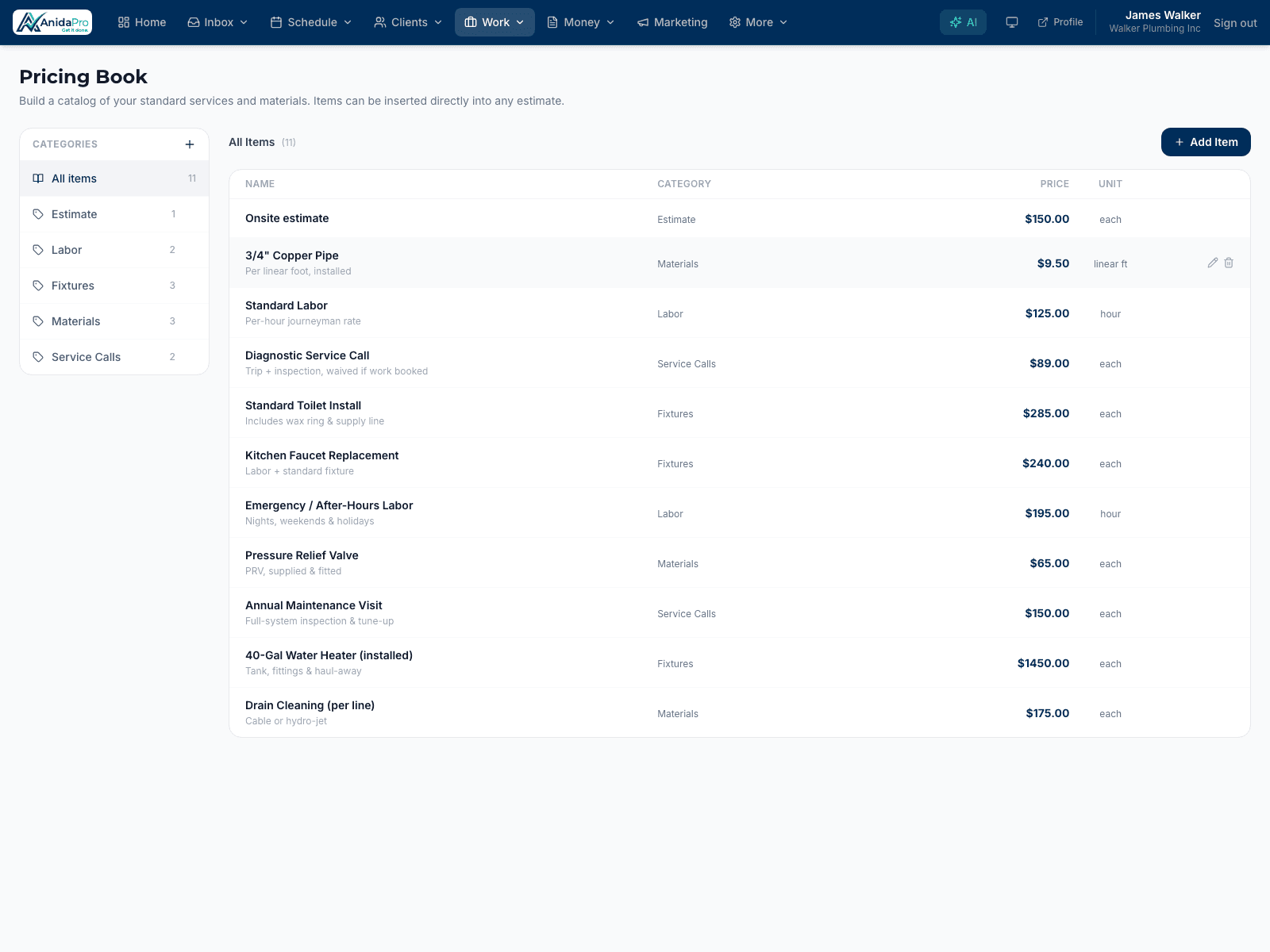Open the More settings dropdown
This screenshot has height=952, width=1270.
coord(758,22)
